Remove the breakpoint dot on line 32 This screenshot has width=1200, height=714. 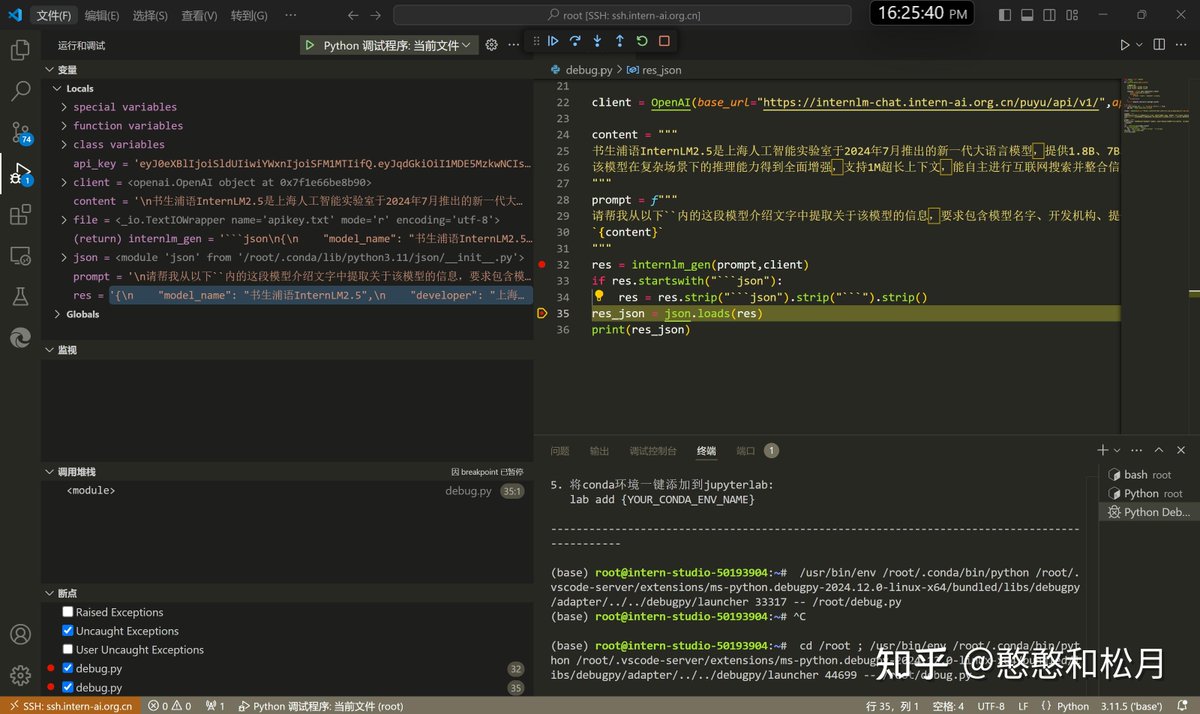pyautogui.click(x=542, y=265)
